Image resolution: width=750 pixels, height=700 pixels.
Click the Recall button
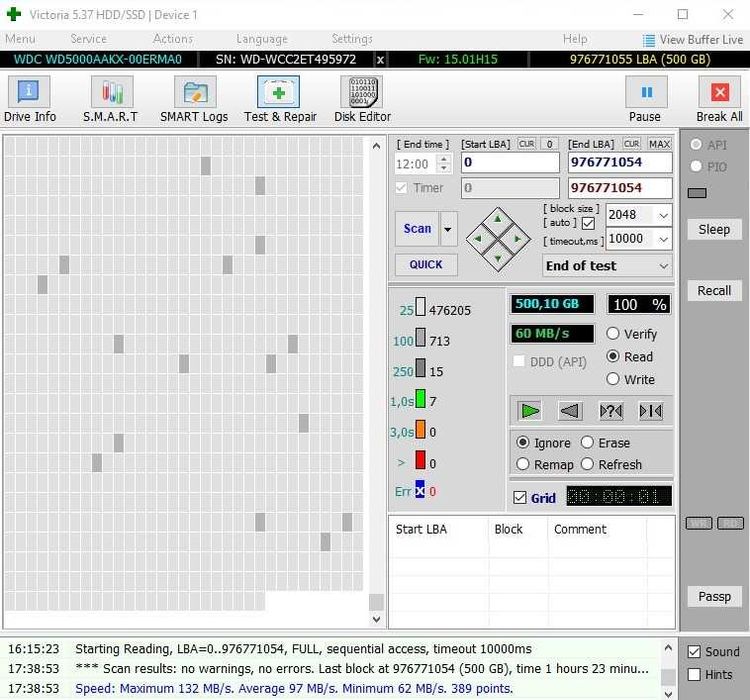click(714, 290)
